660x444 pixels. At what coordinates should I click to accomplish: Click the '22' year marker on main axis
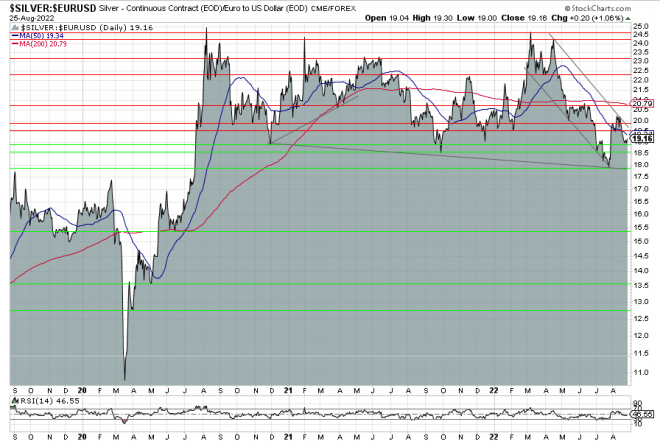click(494, 389)
